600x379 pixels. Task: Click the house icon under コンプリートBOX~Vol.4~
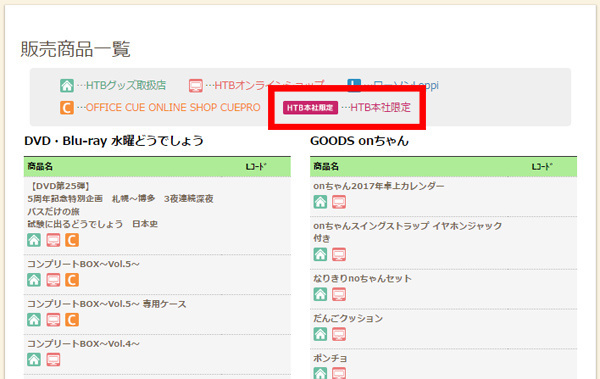(34, 359)
